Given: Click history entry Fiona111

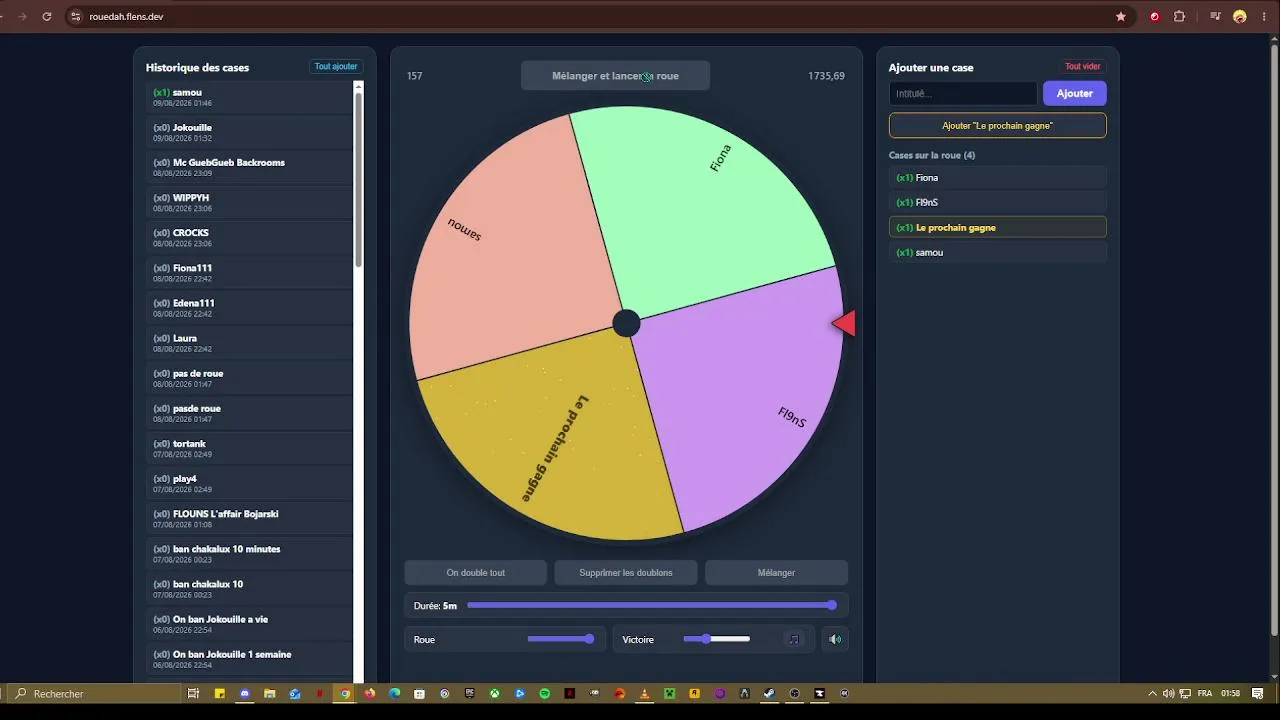Looking at the screenshot, I should click(x=250, y=272).
